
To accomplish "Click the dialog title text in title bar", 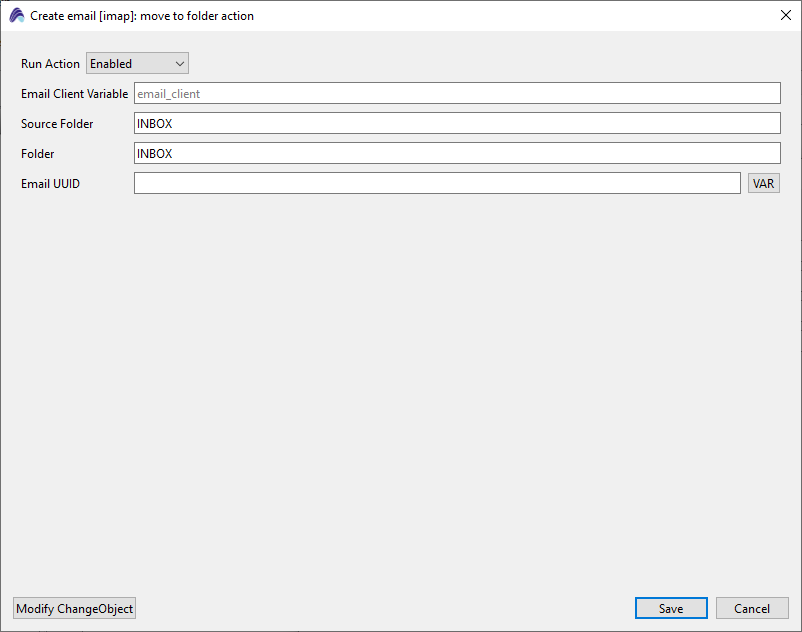I will 142,16.
